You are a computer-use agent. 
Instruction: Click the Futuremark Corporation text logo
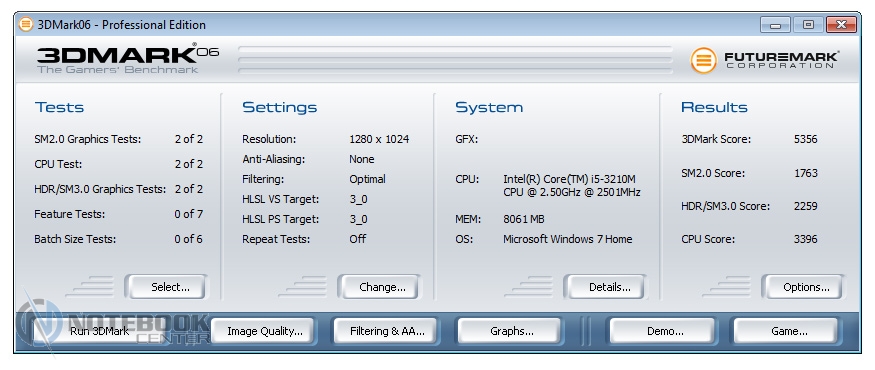coord(781,60)
